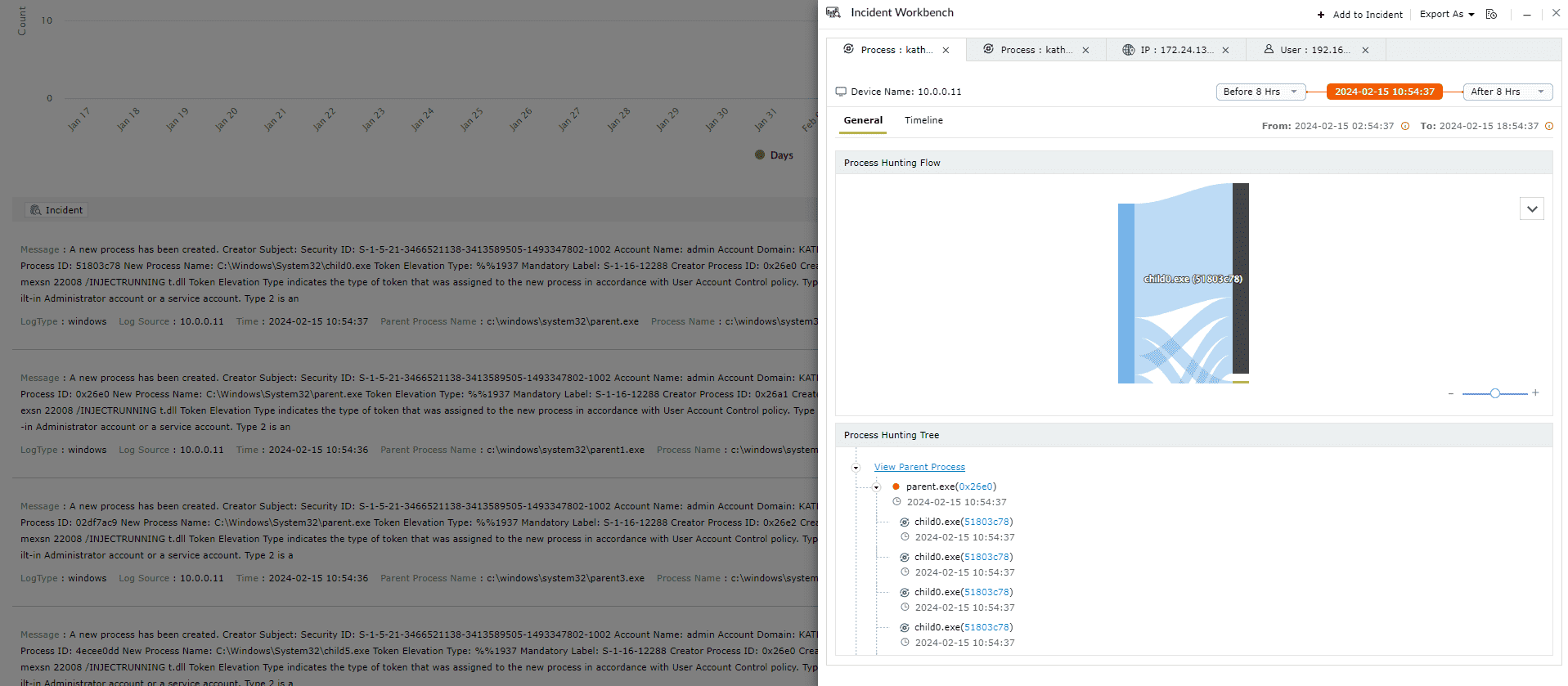
Task: Open the Timeline tab
Action: [x=923, y=120]
